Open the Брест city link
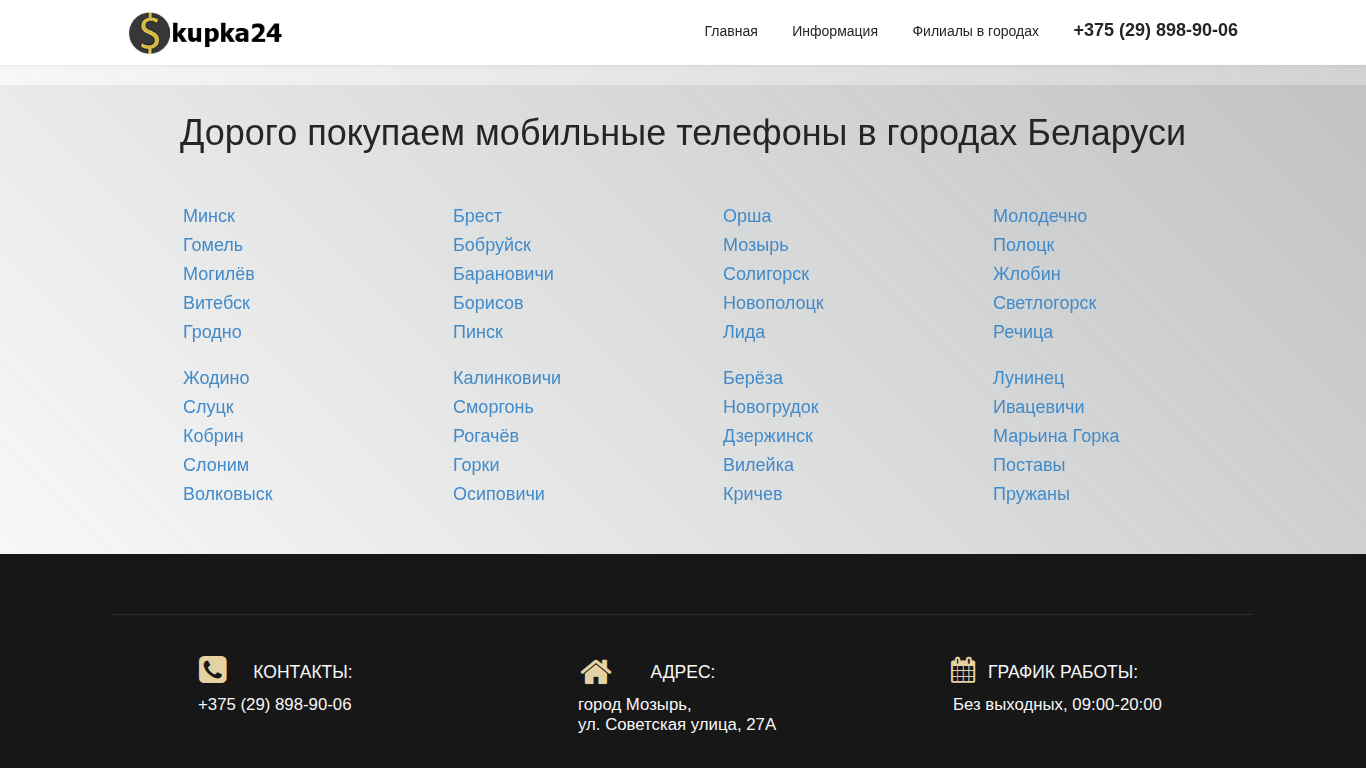Screen dimensions: 1366x768 coord(477,216)
